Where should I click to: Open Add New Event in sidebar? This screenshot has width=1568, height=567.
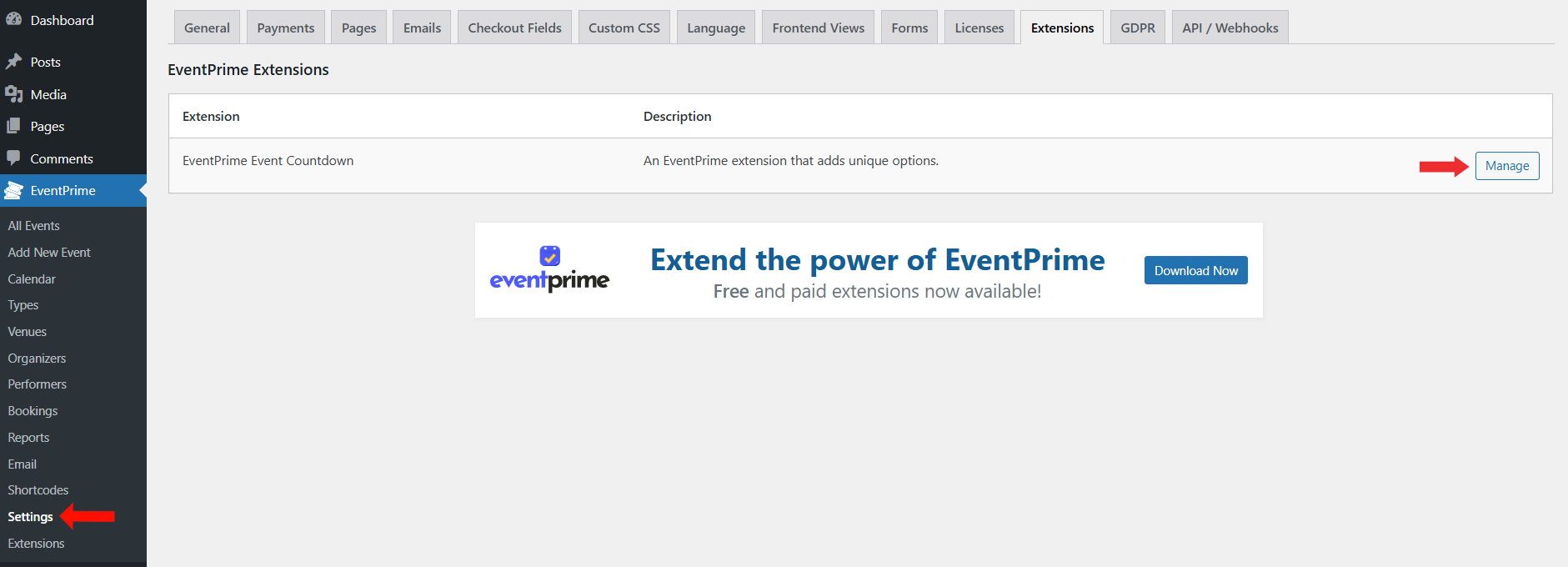tap(49, 253)
